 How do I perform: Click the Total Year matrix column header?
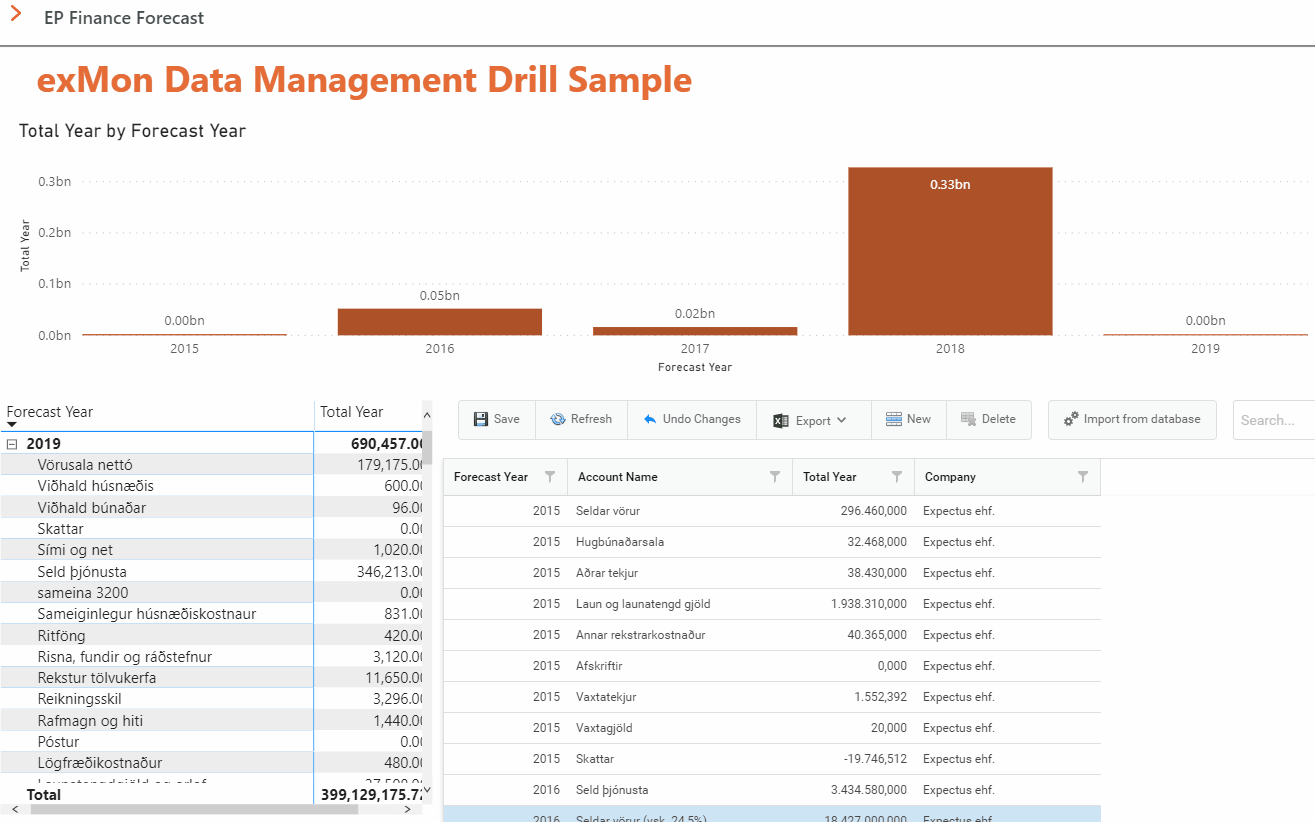(352, 412)
